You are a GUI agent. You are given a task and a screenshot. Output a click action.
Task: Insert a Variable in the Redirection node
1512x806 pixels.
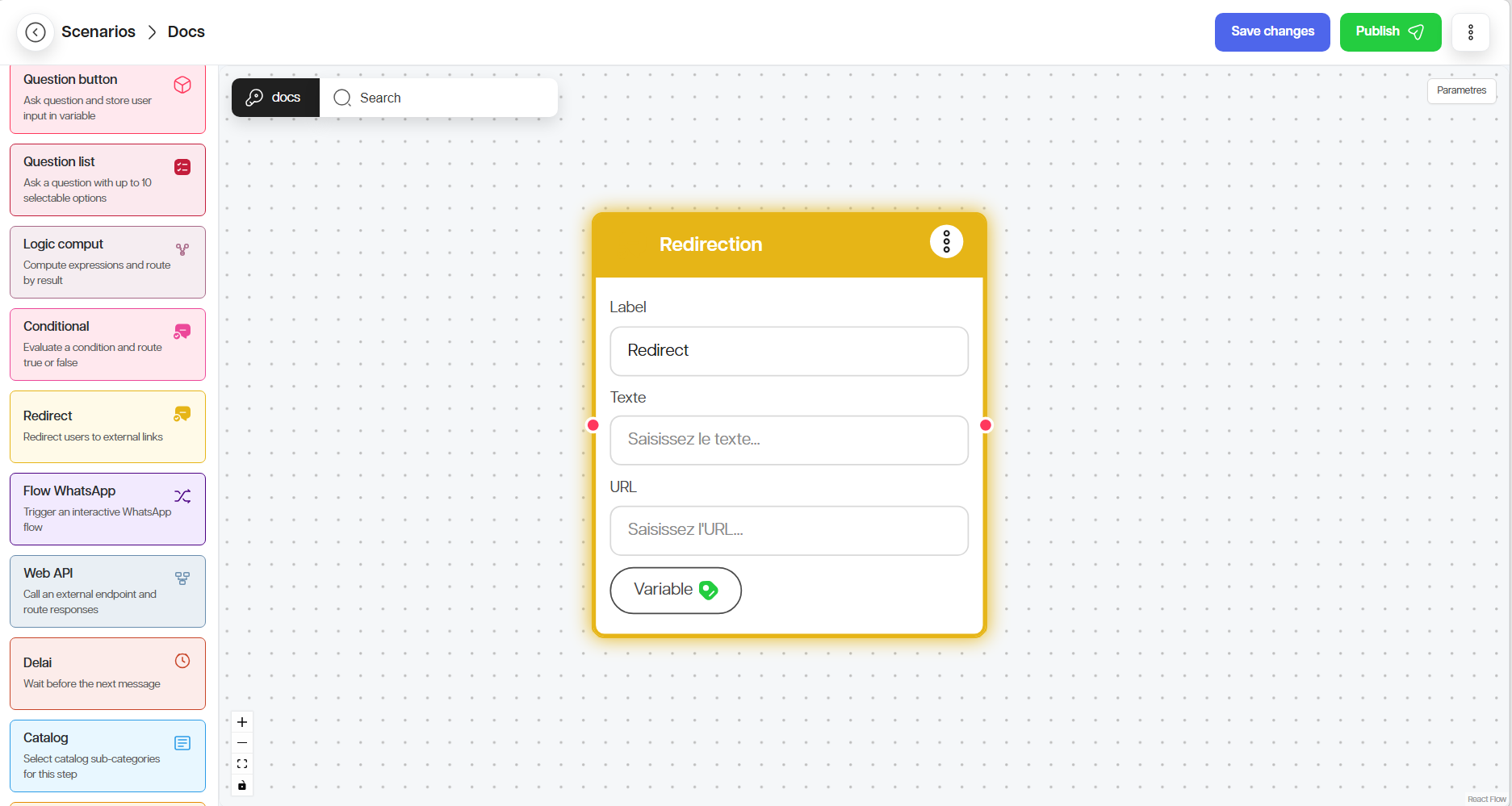pos(675,590)
